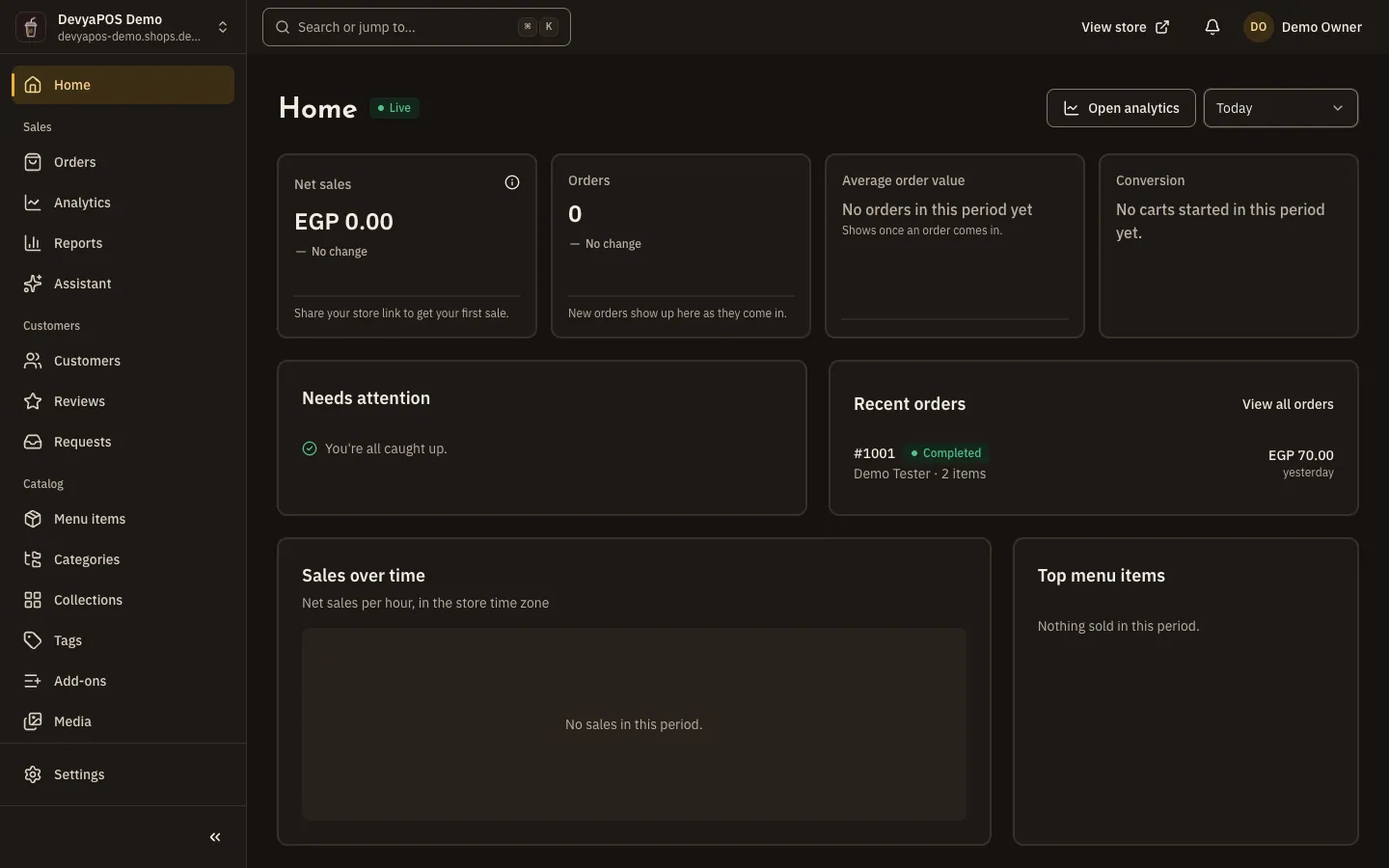Open the Analytics section
The height and width of the screenshot is (868, 1389).
[123, 203]
